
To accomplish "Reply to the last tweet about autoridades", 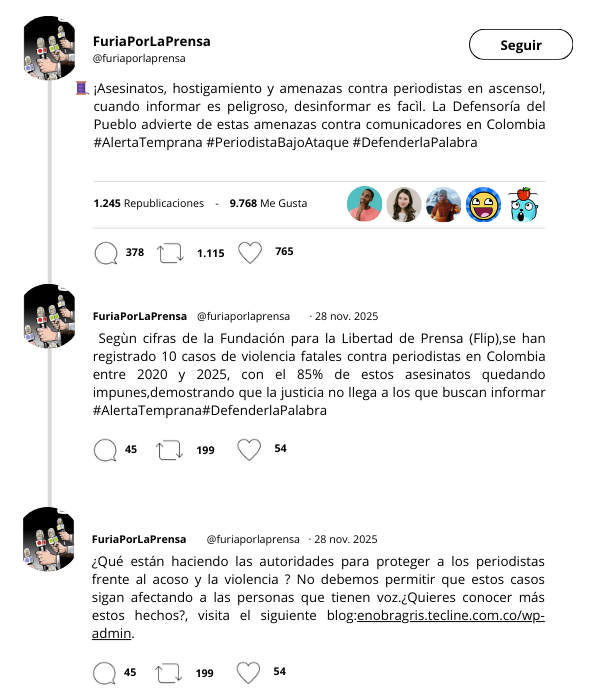I will [x=104, y=673].
